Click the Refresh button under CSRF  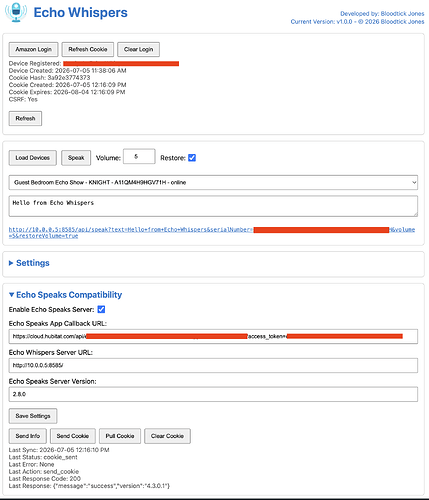tap(25, 118)
